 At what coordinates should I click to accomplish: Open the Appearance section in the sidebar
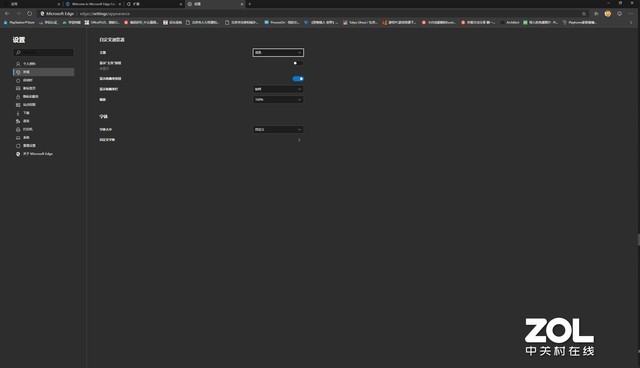43,72
